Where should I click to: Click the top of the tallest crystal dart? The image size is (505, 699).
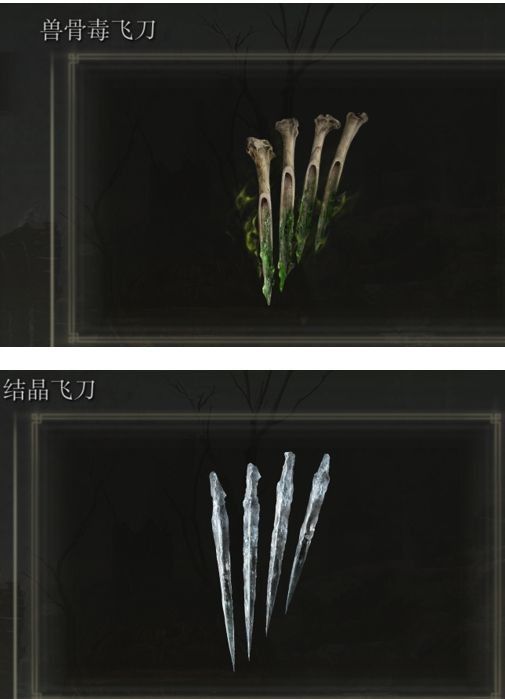(x=289, y=458)
